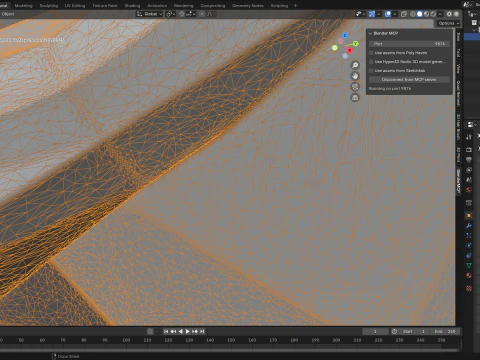The width and height of the screenshot is (480, 360).
Task: Toggle the camera view icon
Action: (355, 87)
